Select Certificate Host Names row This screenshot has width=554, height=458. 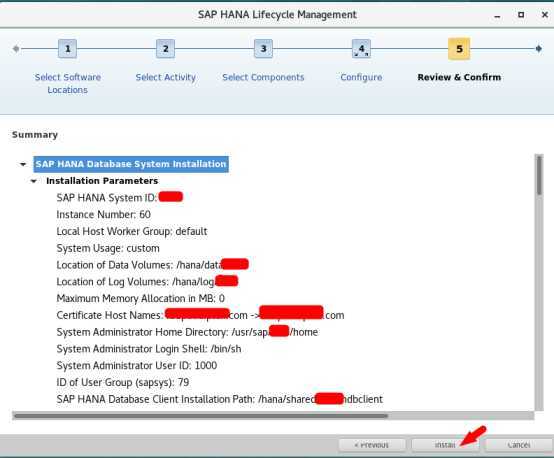[200, 315]
